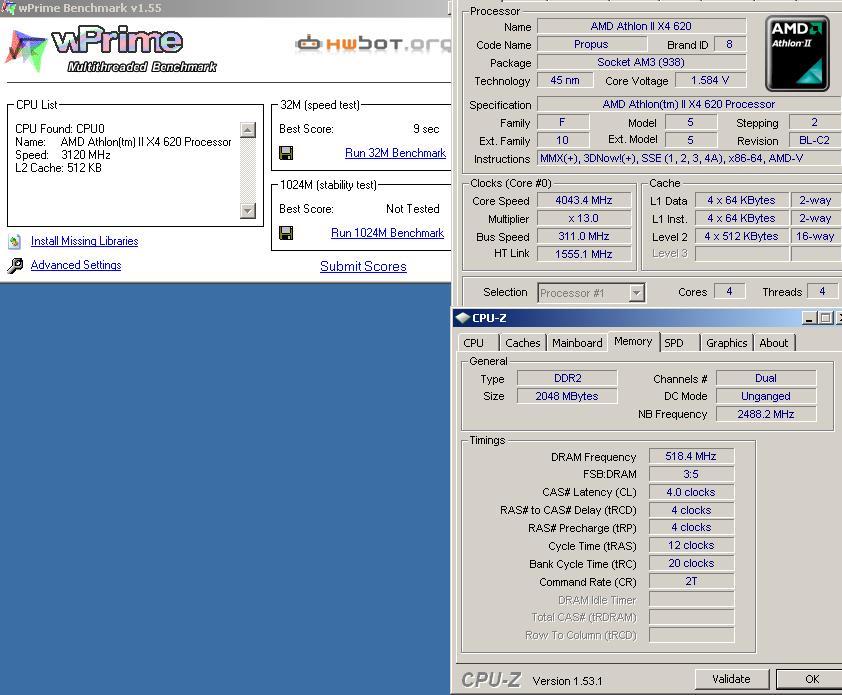Click the Name AMD Athlon II X4 620 field

click(641, 26)
